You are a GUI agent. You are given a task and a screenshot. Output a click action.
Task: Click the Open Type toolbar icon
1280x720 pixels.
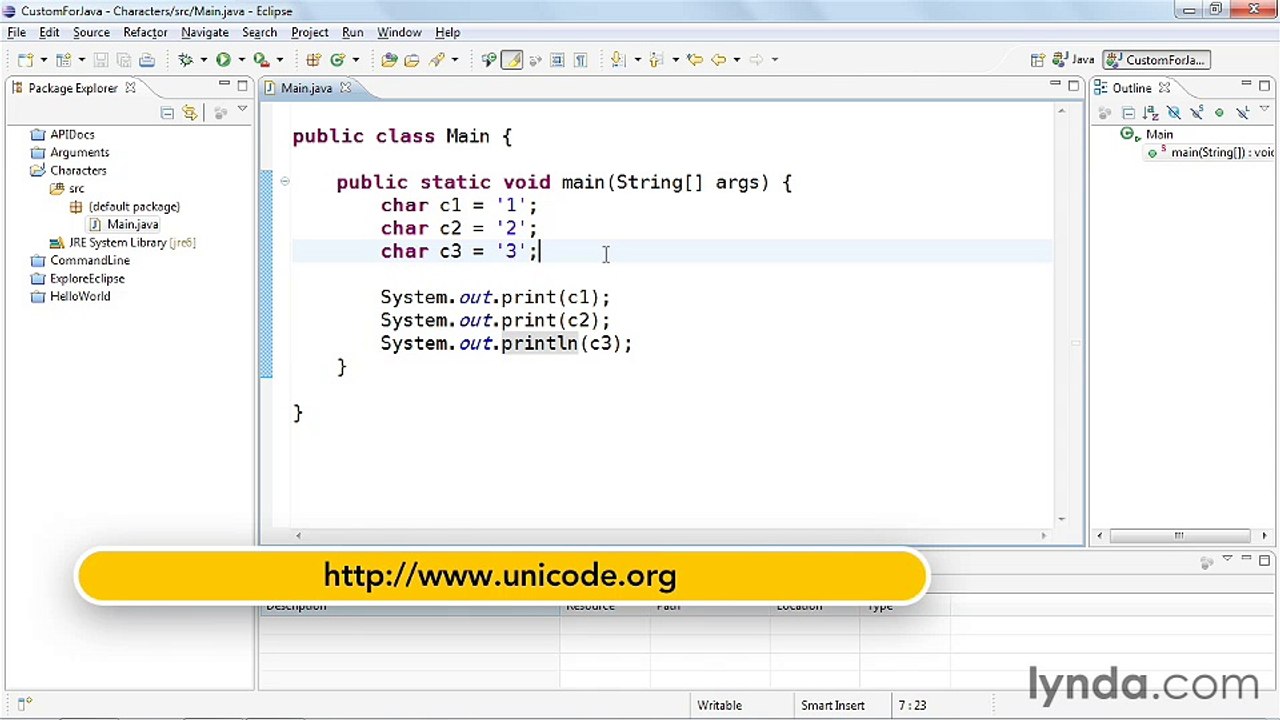(389, 60)
